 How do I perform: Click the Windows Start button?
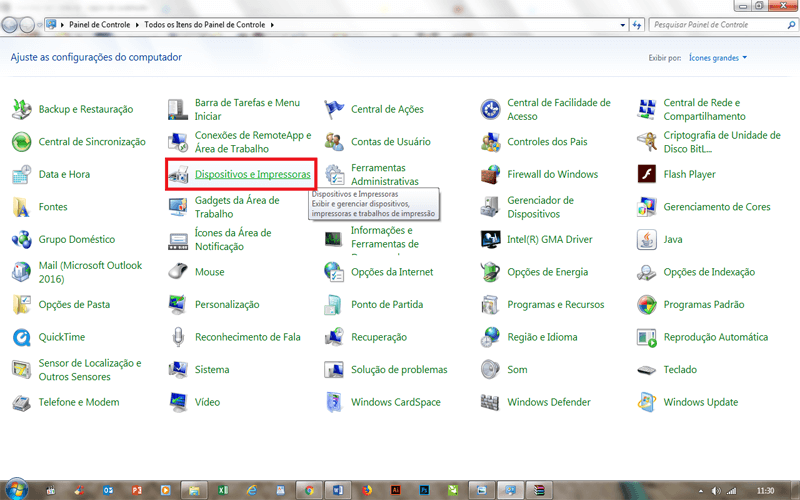click(x=17, y=489)
